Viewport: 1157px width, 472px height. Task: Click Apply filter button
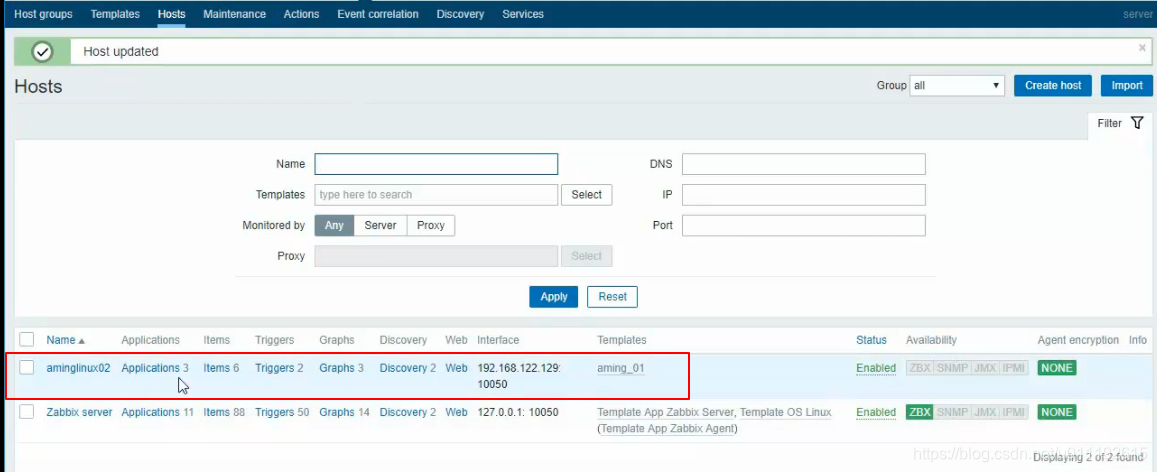[553, 296]
